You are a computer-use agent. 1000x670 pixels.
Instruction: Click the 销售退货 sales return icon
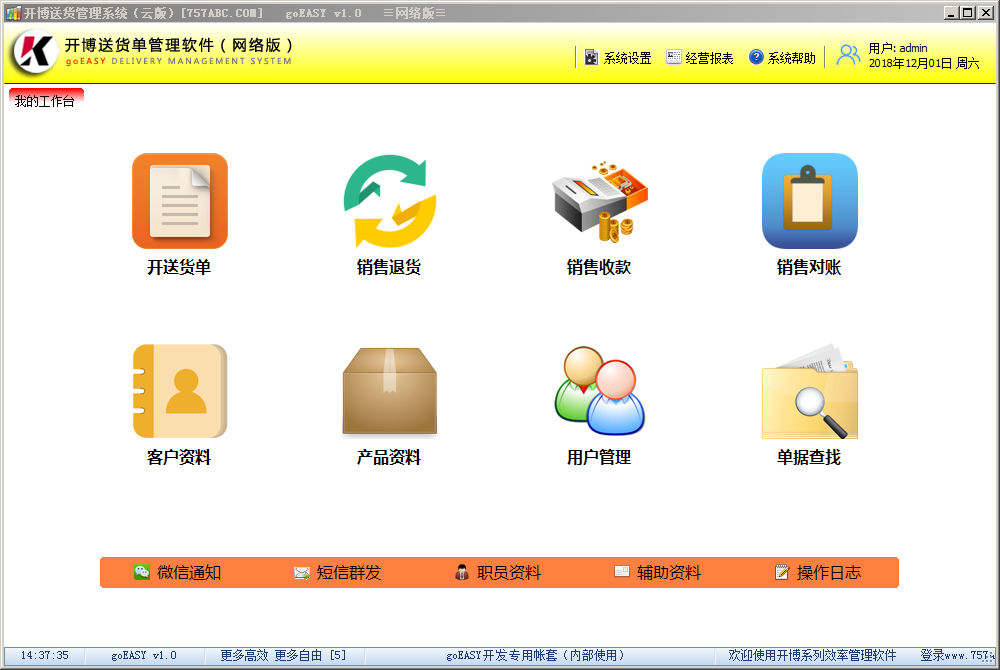tap(389, 201)
